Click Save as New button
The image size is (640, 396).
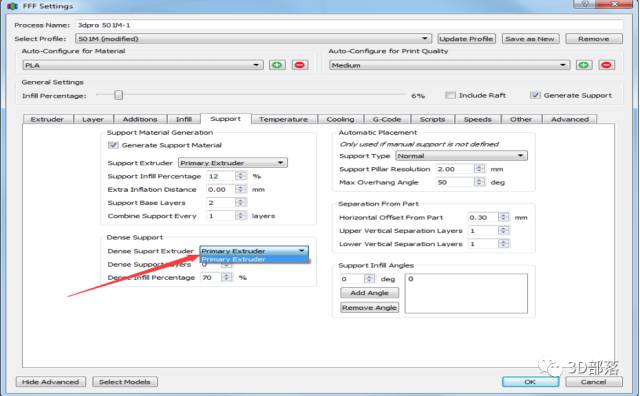point(530,39)
